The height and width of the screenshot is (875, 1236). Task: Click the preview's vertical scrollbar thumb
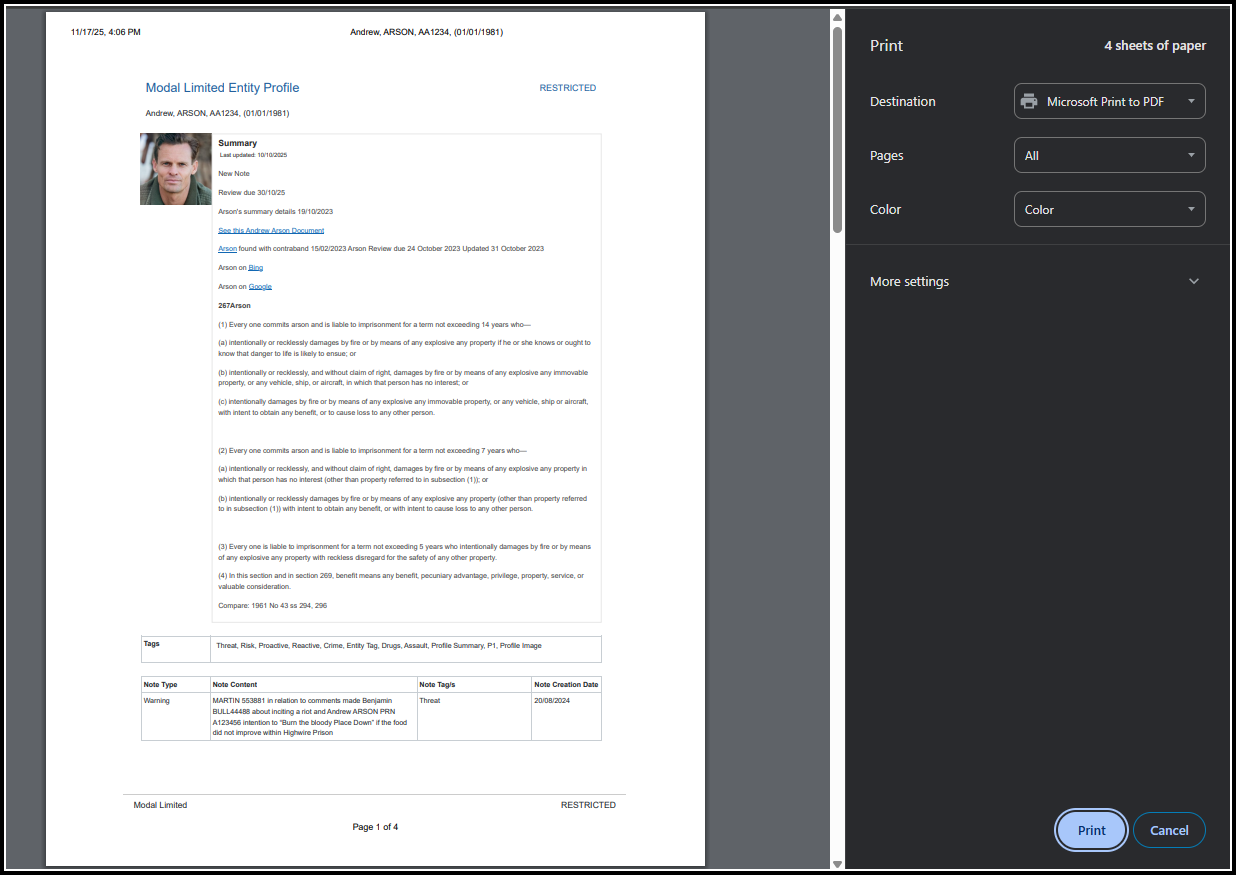[x=838, y=130]
